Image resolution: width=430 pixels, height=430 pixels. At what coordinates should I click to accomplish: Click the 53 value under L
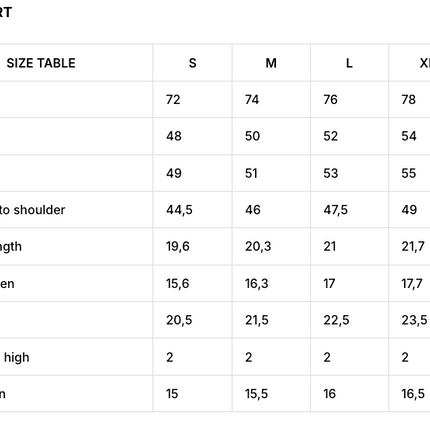pos(331,173)
